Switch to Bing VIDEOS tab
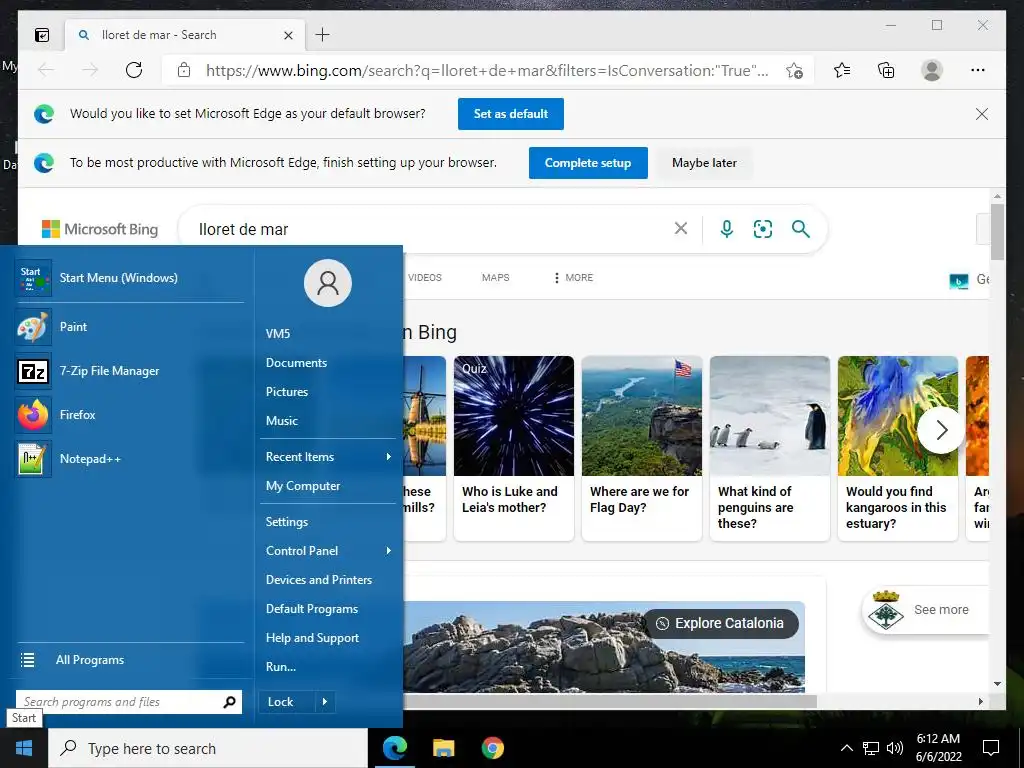1024x768 pixels. coord(424,278)
